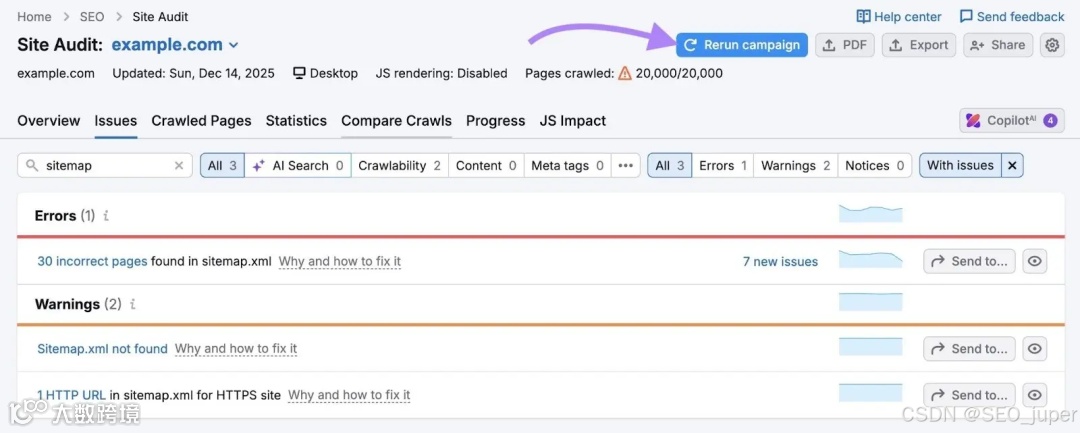Filter by AI Search category
Image resolution: width=1080 pixels, height=433 pixels.
coord(298,165)
